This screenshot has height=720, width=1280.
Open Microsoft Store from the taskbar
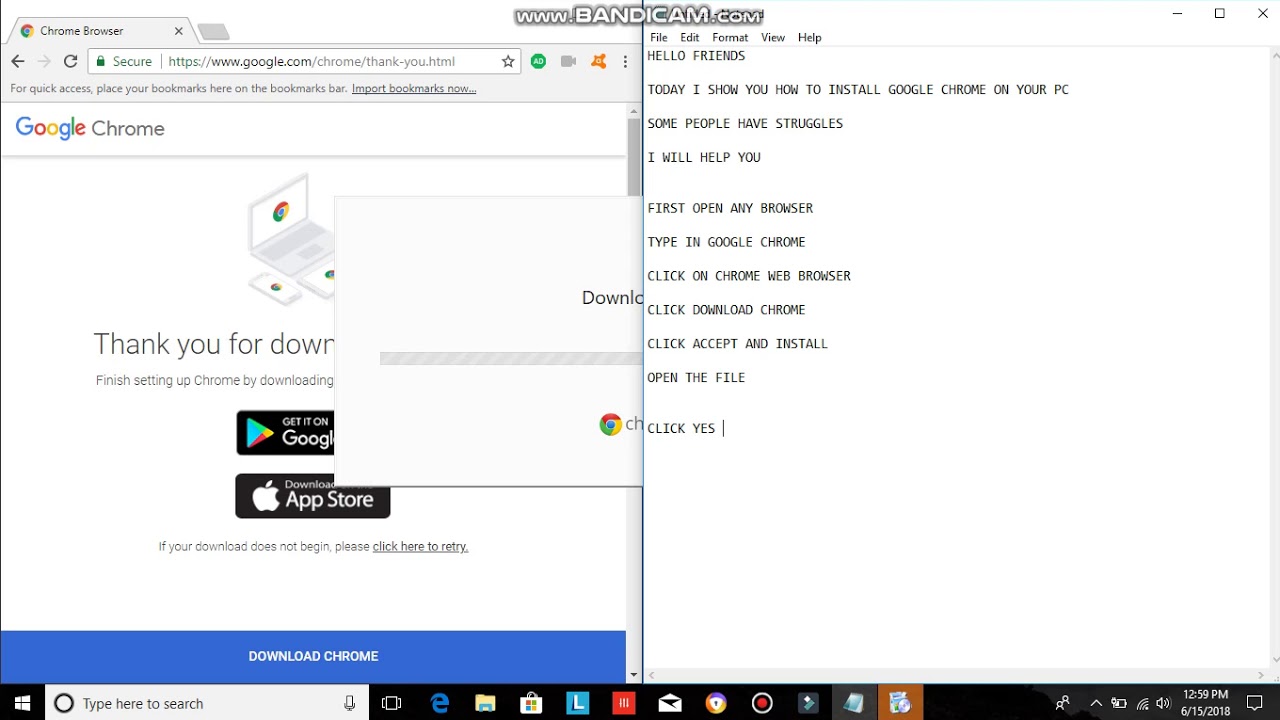(x=531, y=703)
